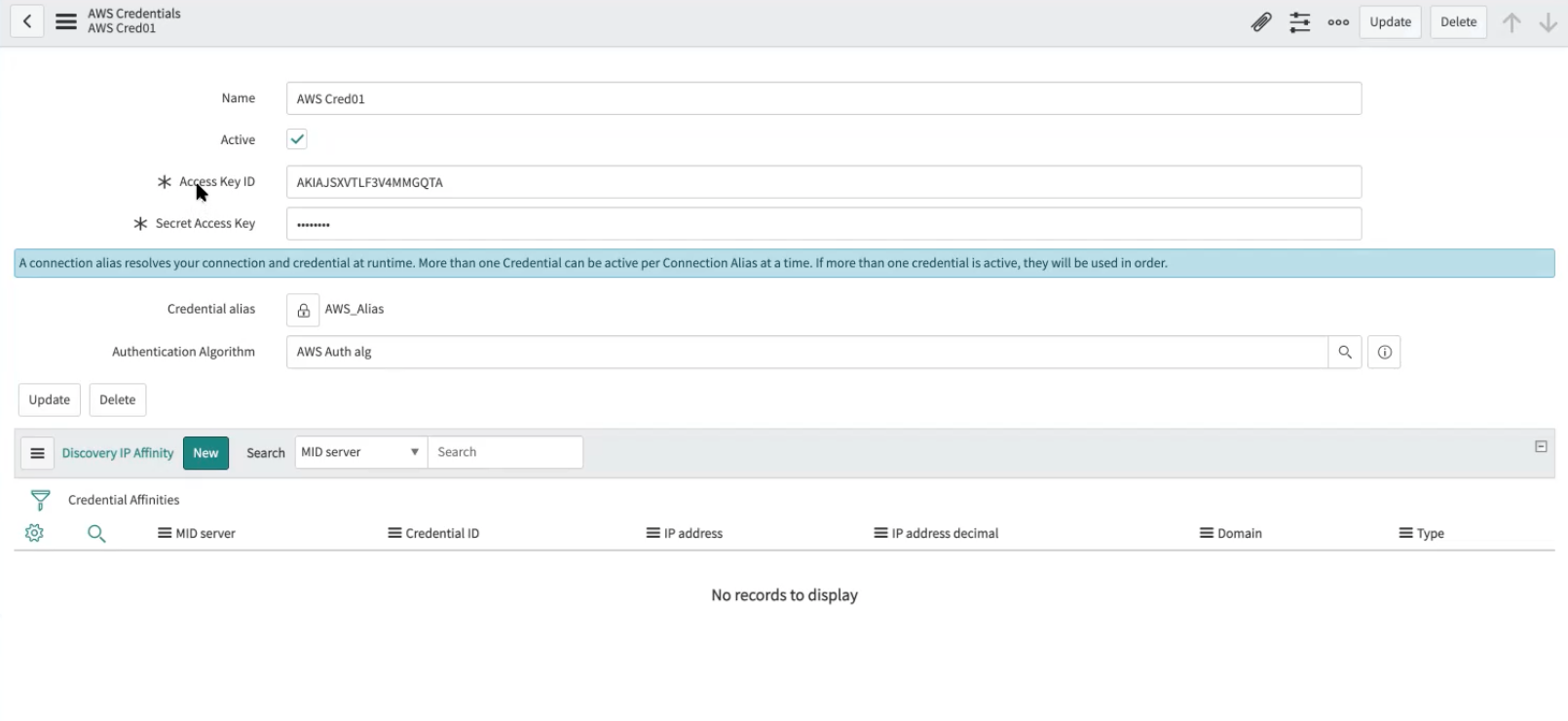Create New Discovery IP Affinity record

(x=205, y=453)
